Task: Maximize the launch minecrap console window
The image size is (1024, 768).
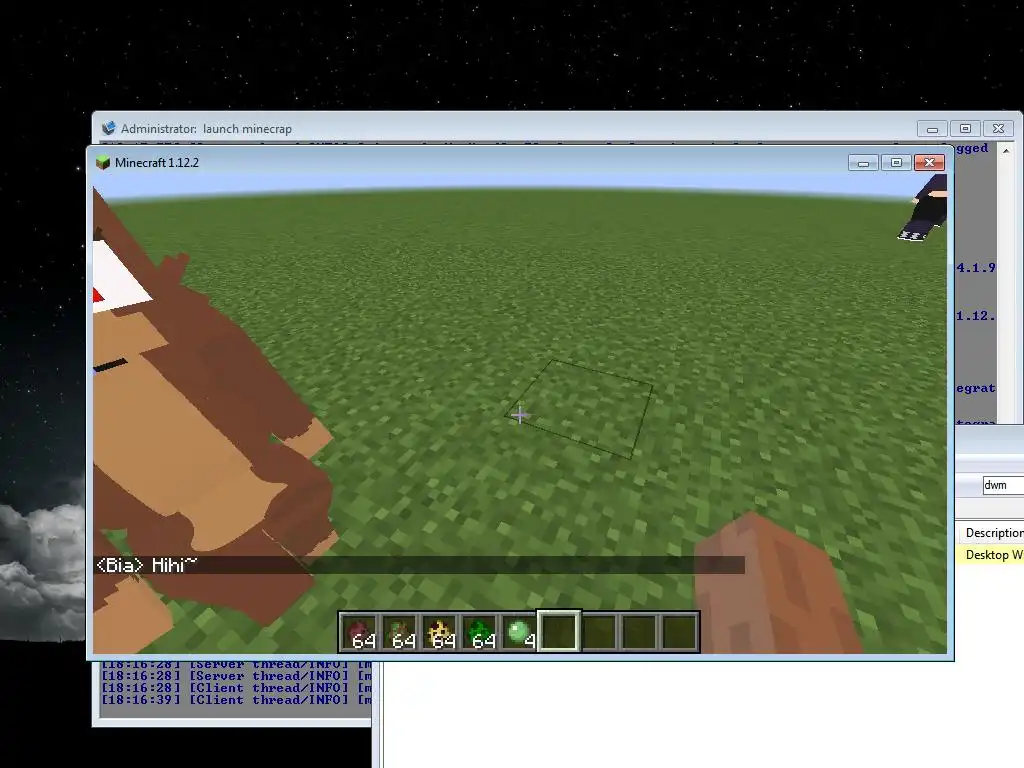Action: tap(965, 129)
